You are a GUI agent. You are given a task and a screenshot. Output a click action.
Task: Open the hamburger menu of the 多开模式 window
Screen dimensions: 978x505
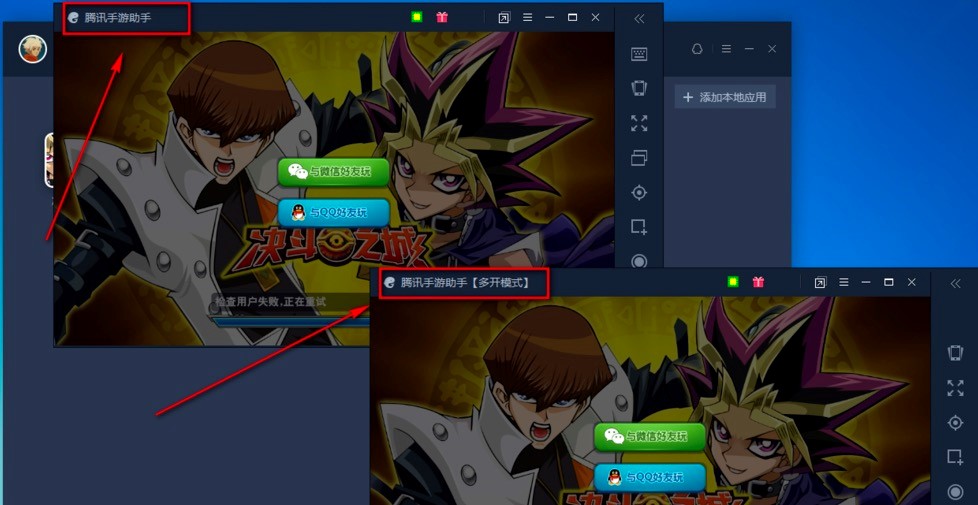click(843, 282)
